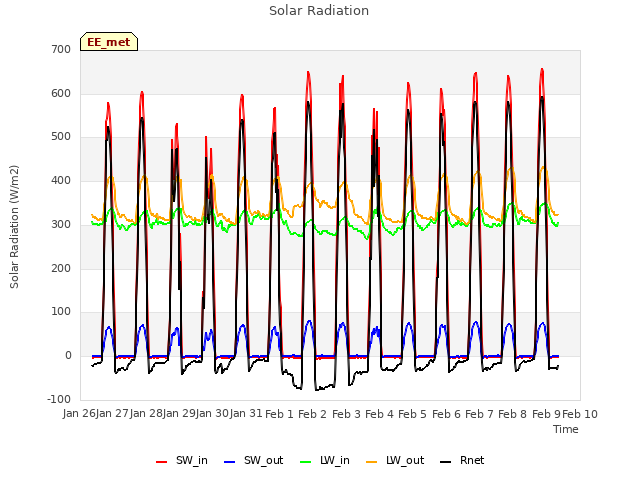The image size is (640, 480).
Task: Click the Feb 8 x-axis tick label
Action: [x=513, y=414]
